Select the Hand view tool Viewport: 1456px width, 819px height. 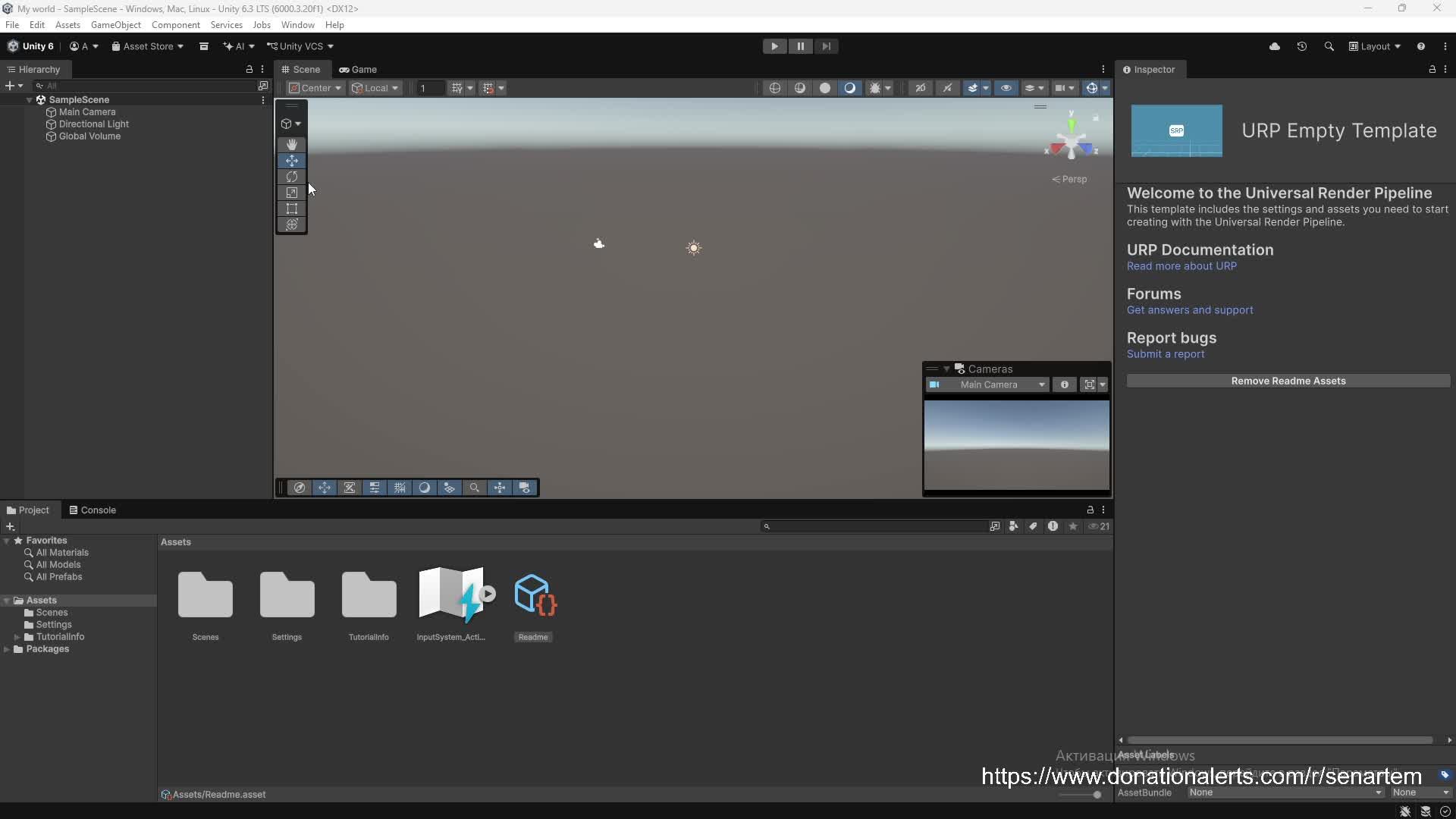pos(291,144)
